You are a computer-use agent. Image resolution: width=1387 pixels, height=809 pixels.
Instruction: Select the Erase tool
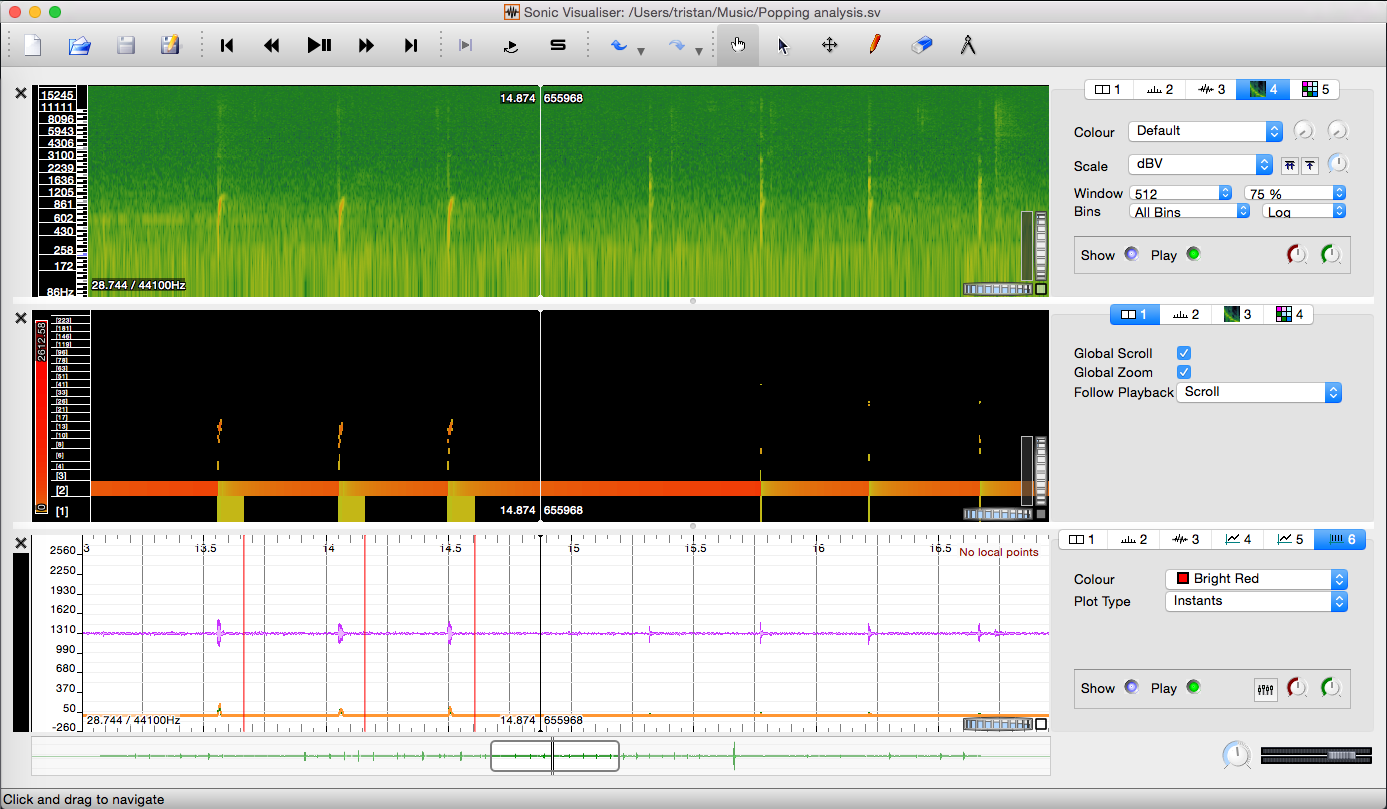[x=921, y=45]
